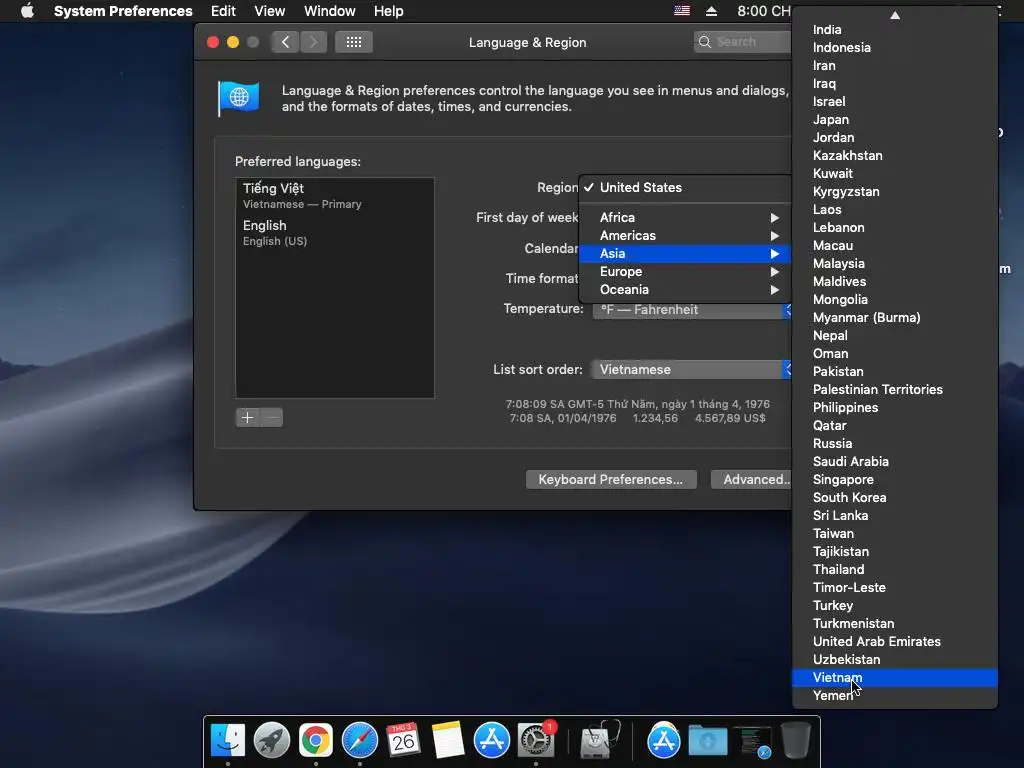
Task: Choose checked United States region
Action: click(x=685, y=187)
